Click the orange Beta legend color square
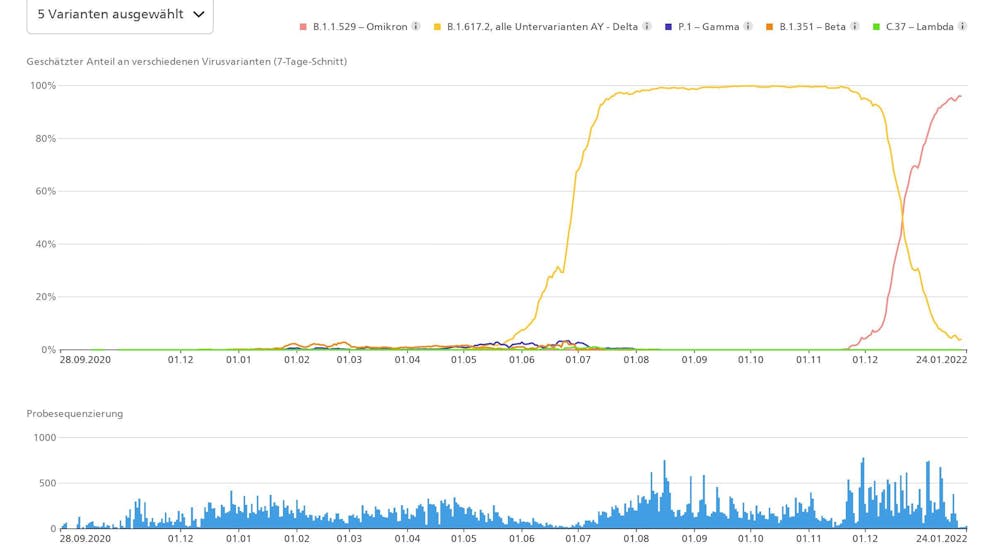Image resolution: width=994 pixels, height=559 pixels. [x=770, y=27]
